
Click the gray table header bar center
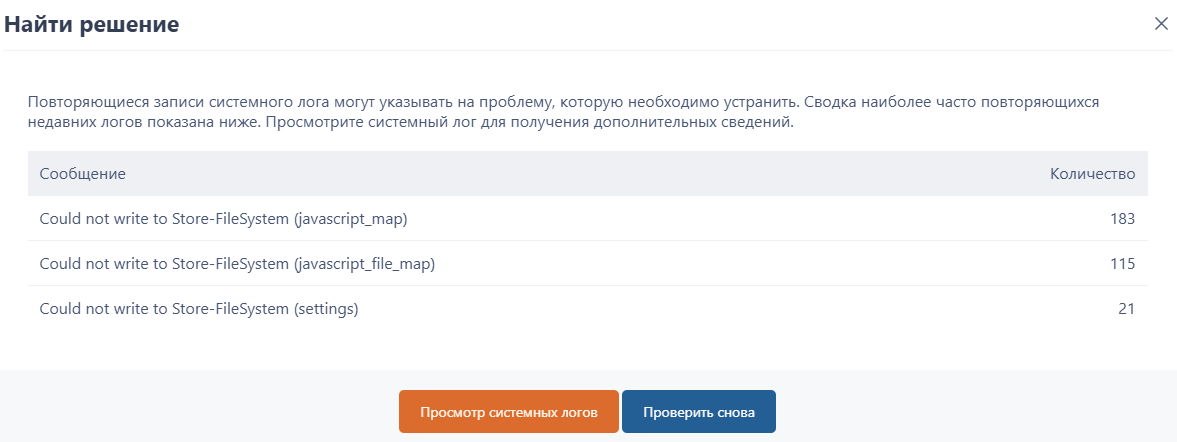588,174
